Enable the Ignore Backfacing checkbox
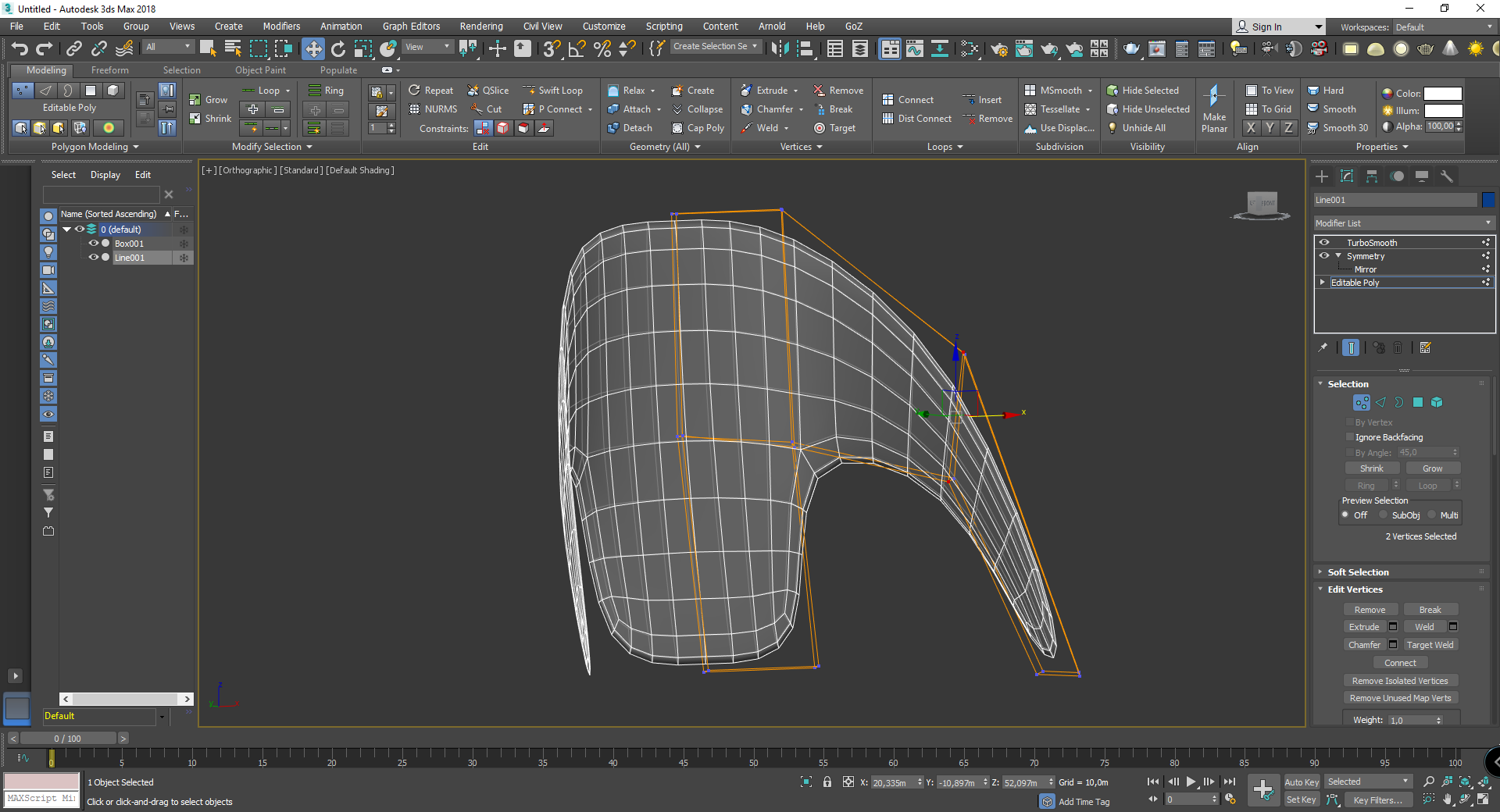 coord(1349,437)
